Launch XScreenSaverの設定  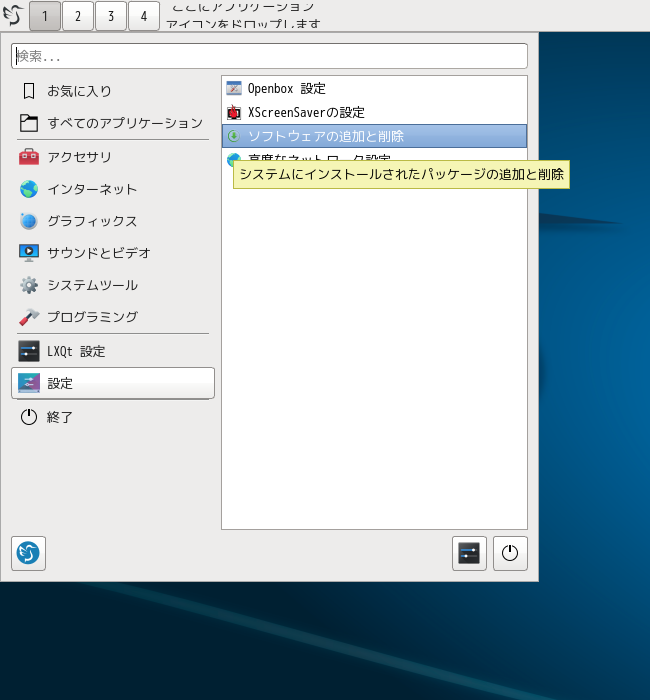coord(374,112)
